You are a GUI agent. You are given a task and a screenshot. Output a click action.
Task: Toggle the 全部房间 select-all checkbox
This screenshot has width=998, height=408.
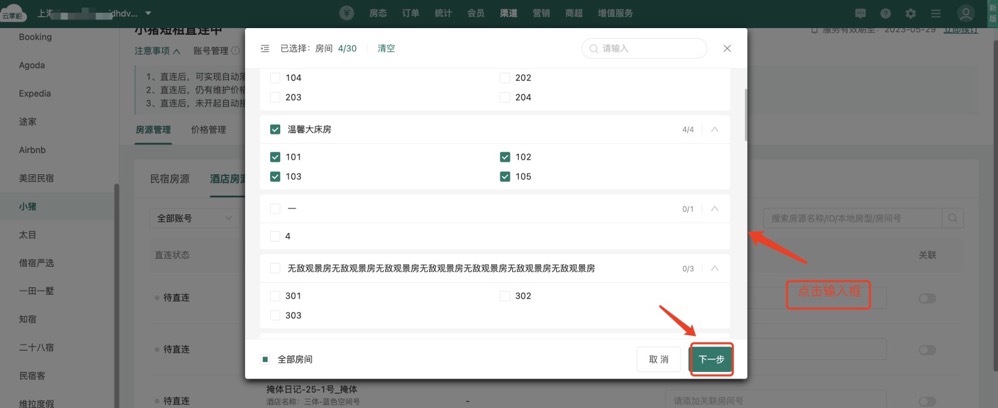point(266,359)
